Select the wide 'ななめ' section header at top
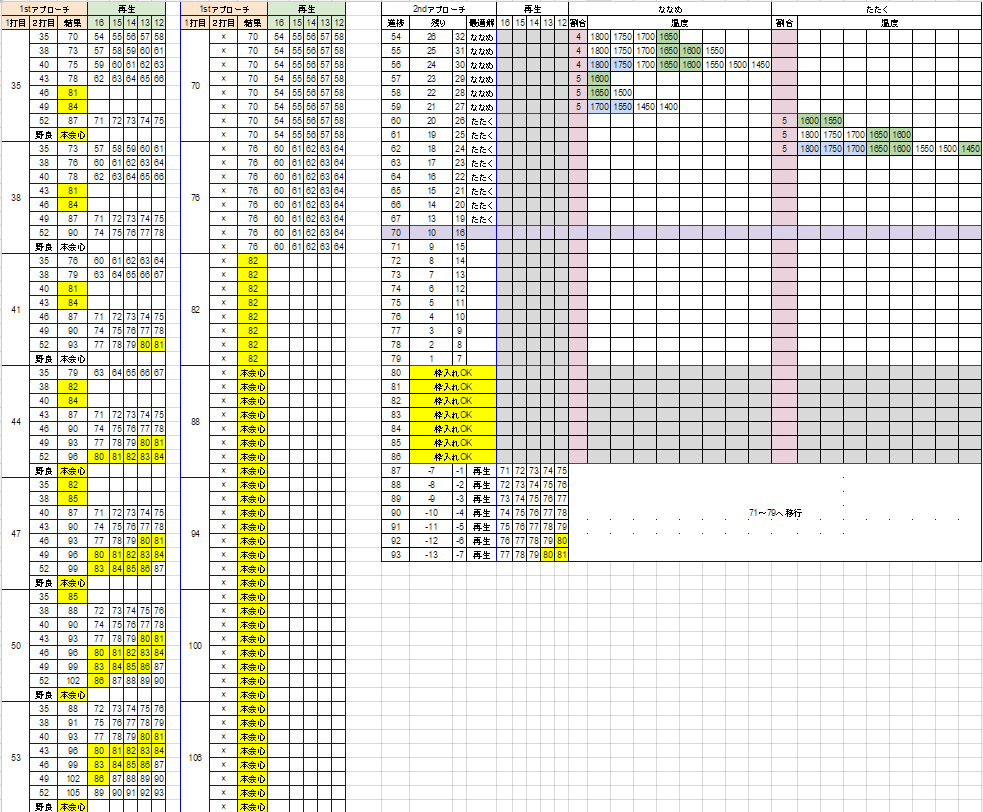Image resolution: width=983 pixels, height=812 pixels. [x=670, y=9]
